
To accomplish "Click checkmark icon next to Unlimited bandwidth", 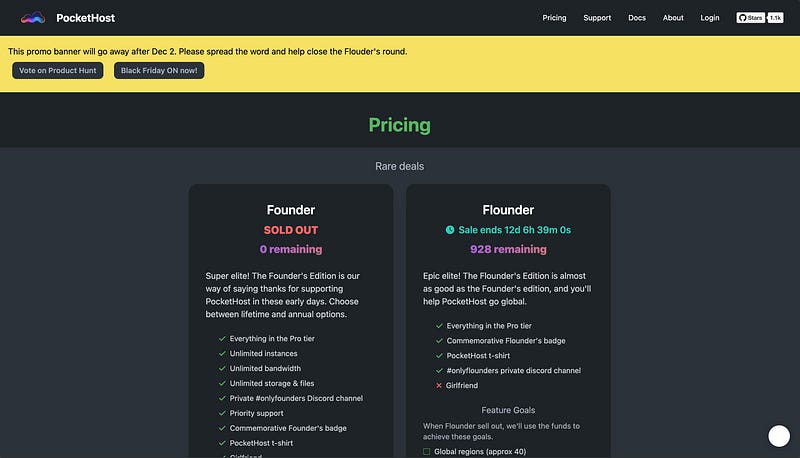I will 221,368.
